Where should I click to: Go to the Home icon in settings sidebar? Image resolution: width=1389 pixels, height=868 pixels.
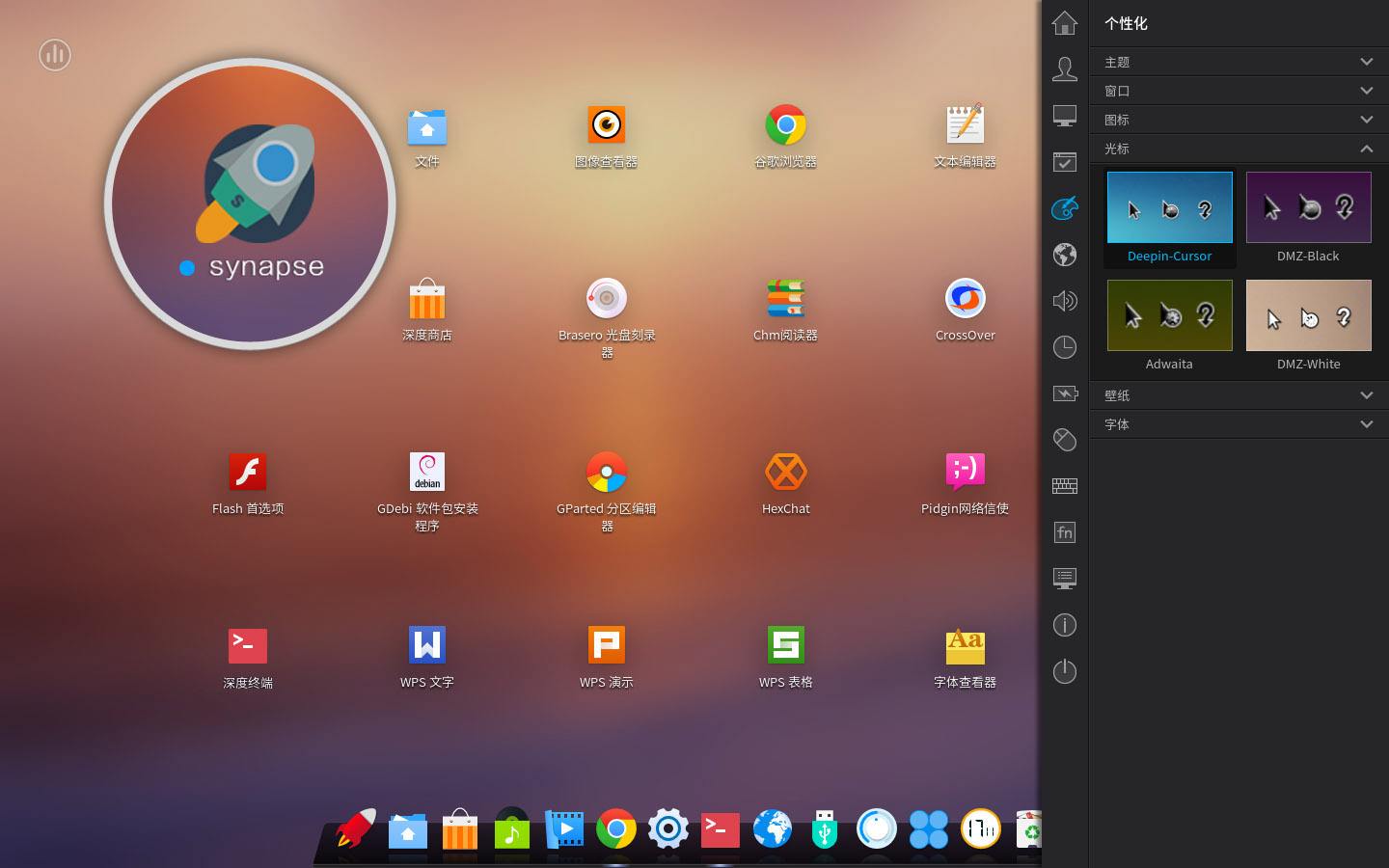pos(1065,22)
